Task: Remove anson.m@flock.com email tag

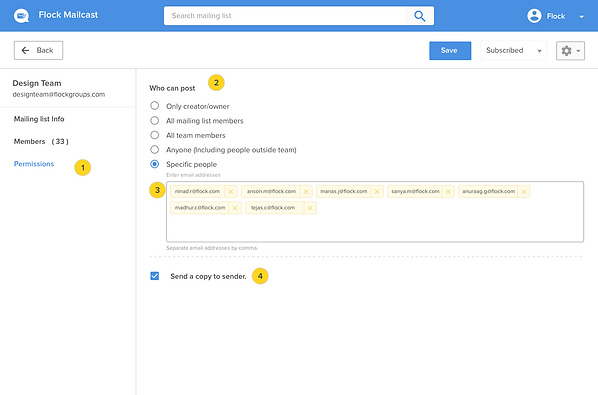Action: [306, 191]
